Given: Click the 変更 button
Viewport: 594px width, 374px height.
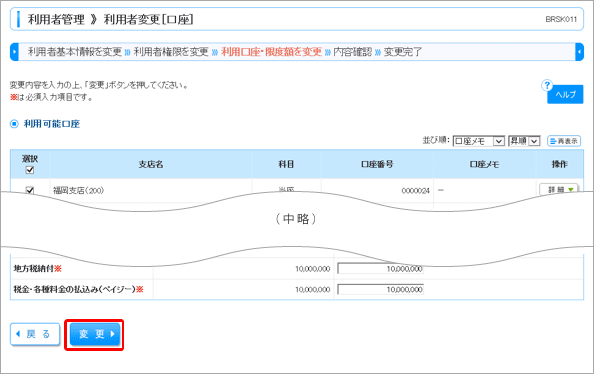Looking at the screenshot, I should point(95,334).
